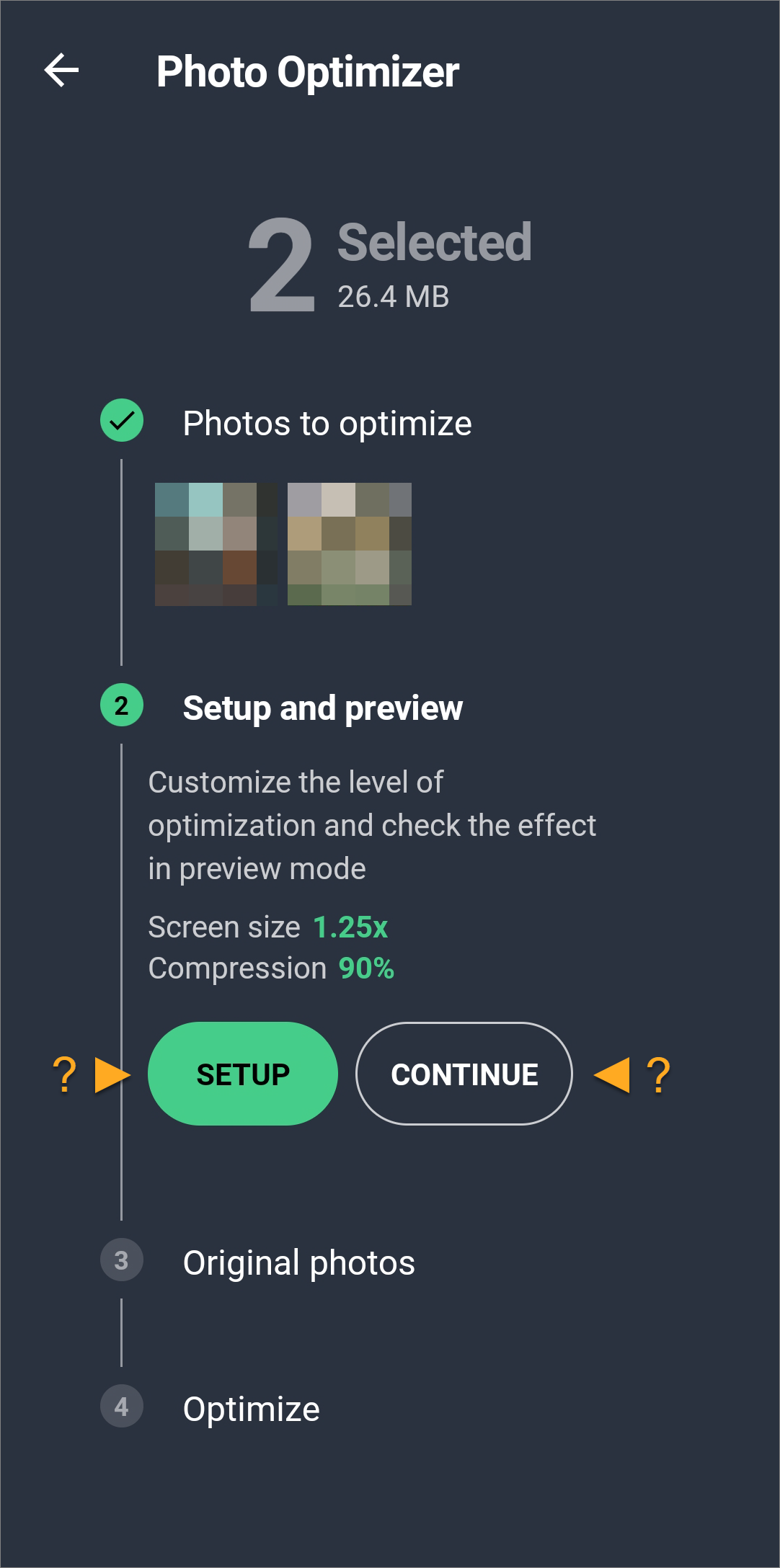Expand the Photos to optimize step
780x1568 pixels.
(327, 424)
